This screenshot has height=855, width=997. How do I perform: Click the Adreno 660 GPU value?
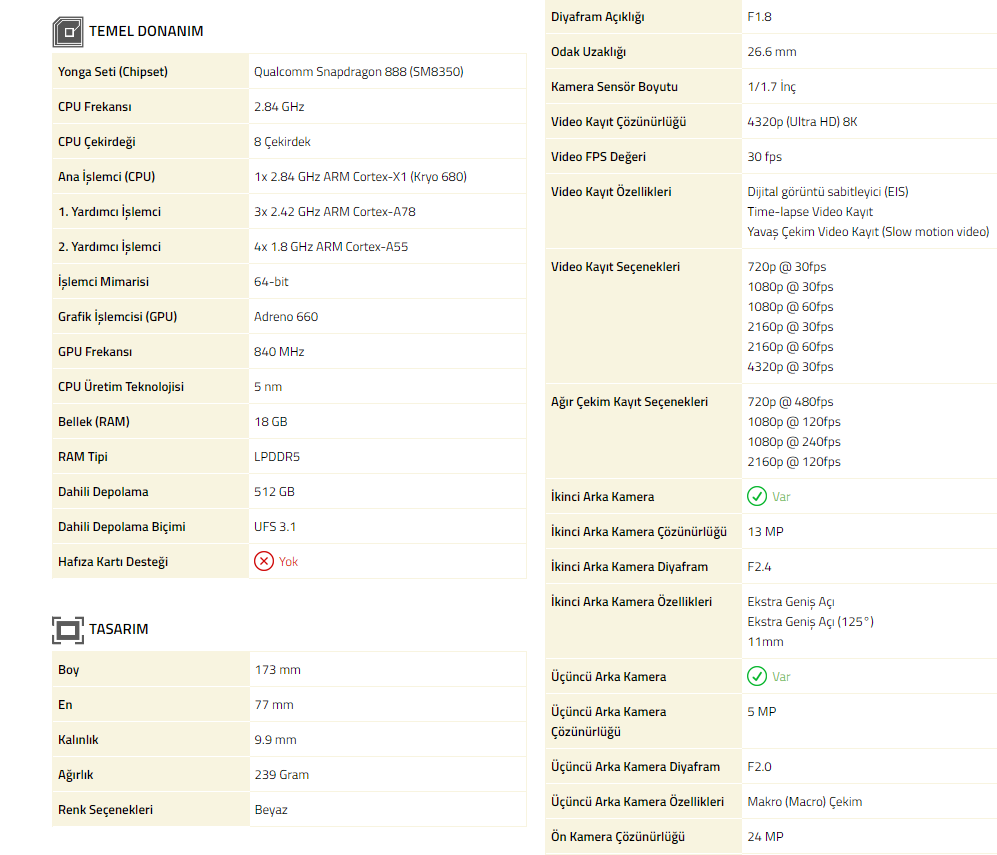click(286, 317)
